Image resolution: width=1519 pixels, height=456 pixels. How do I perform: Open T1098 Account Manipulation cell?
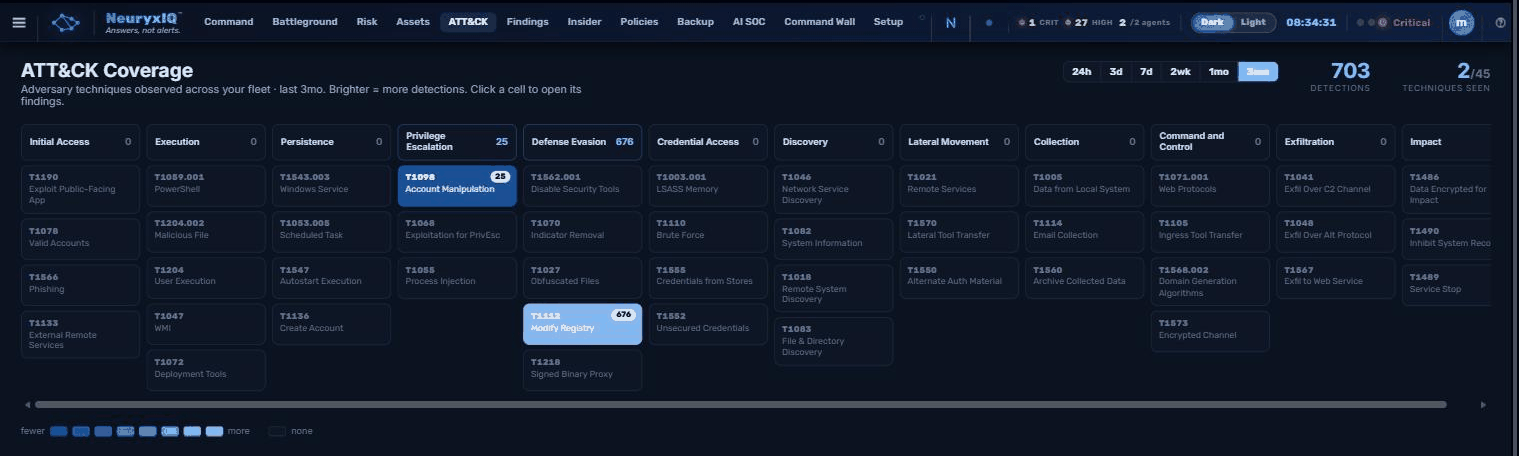[x=457, y=186]
